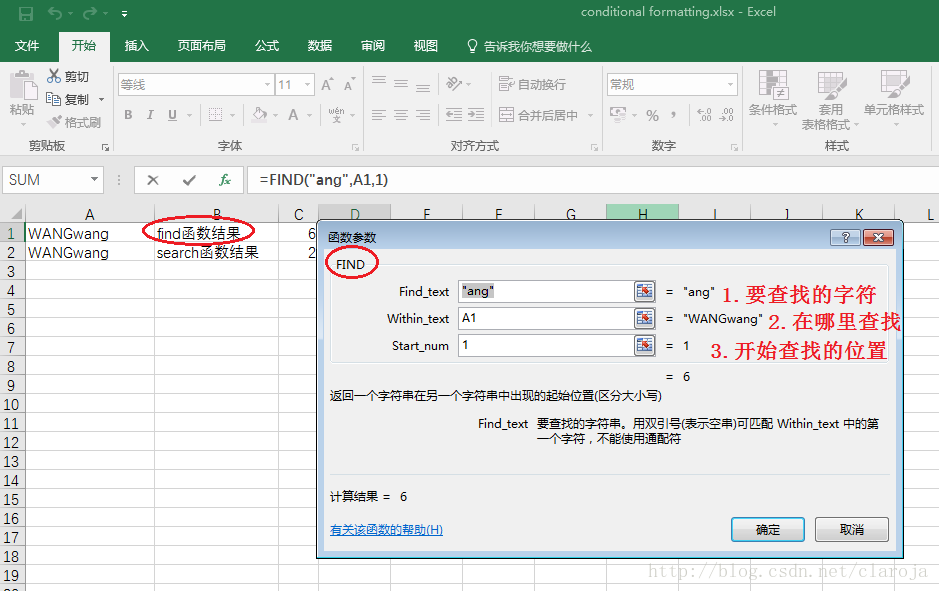Open number format 常规 dropdown
939x591 pixels.
[x=731, y=85]
